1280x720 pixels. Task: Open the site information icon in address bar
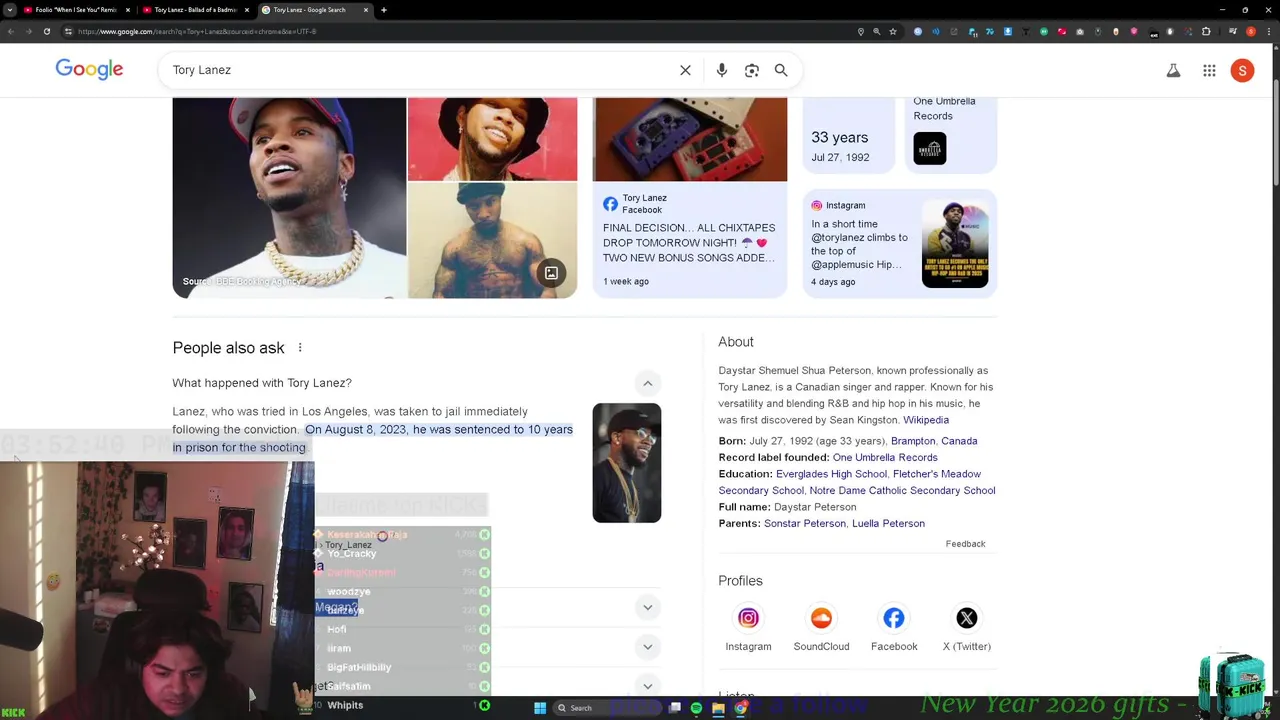point(68,31)
